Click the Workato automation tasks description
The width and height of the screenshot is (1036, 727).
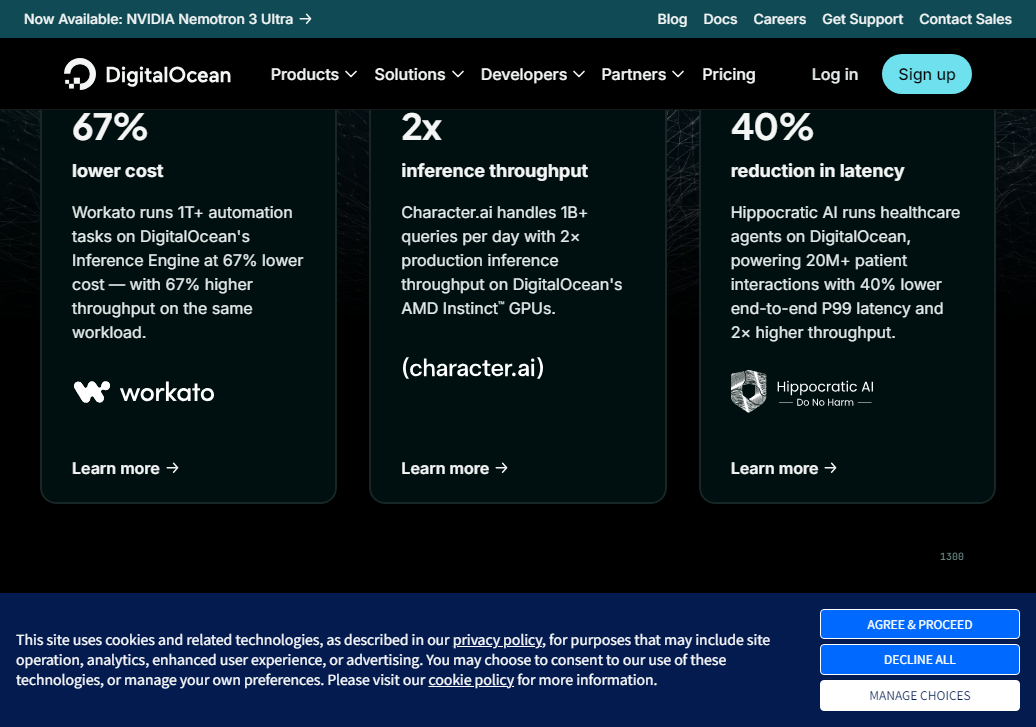188,272
